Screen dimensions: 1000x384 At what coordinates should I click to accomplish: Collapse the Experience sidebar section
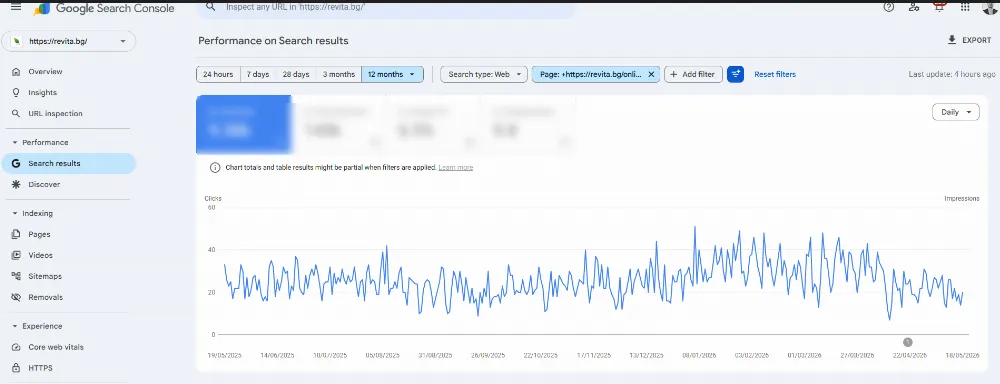37,326
